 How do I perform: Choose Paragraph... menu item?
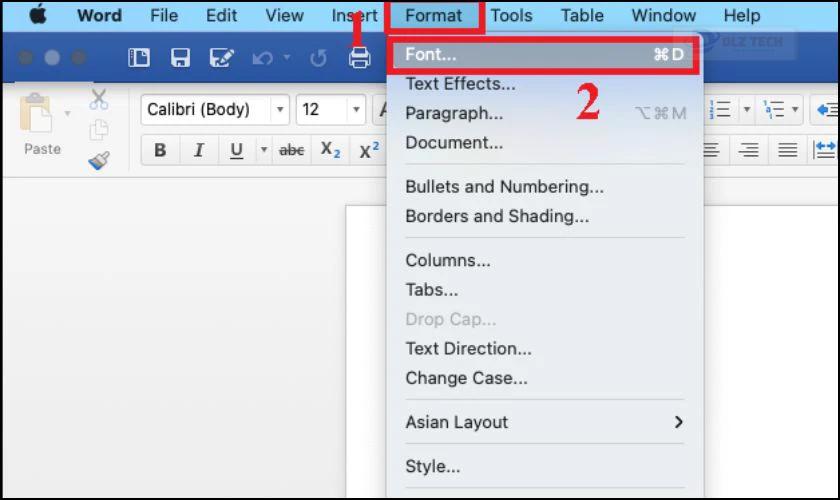tap(544, 113)
